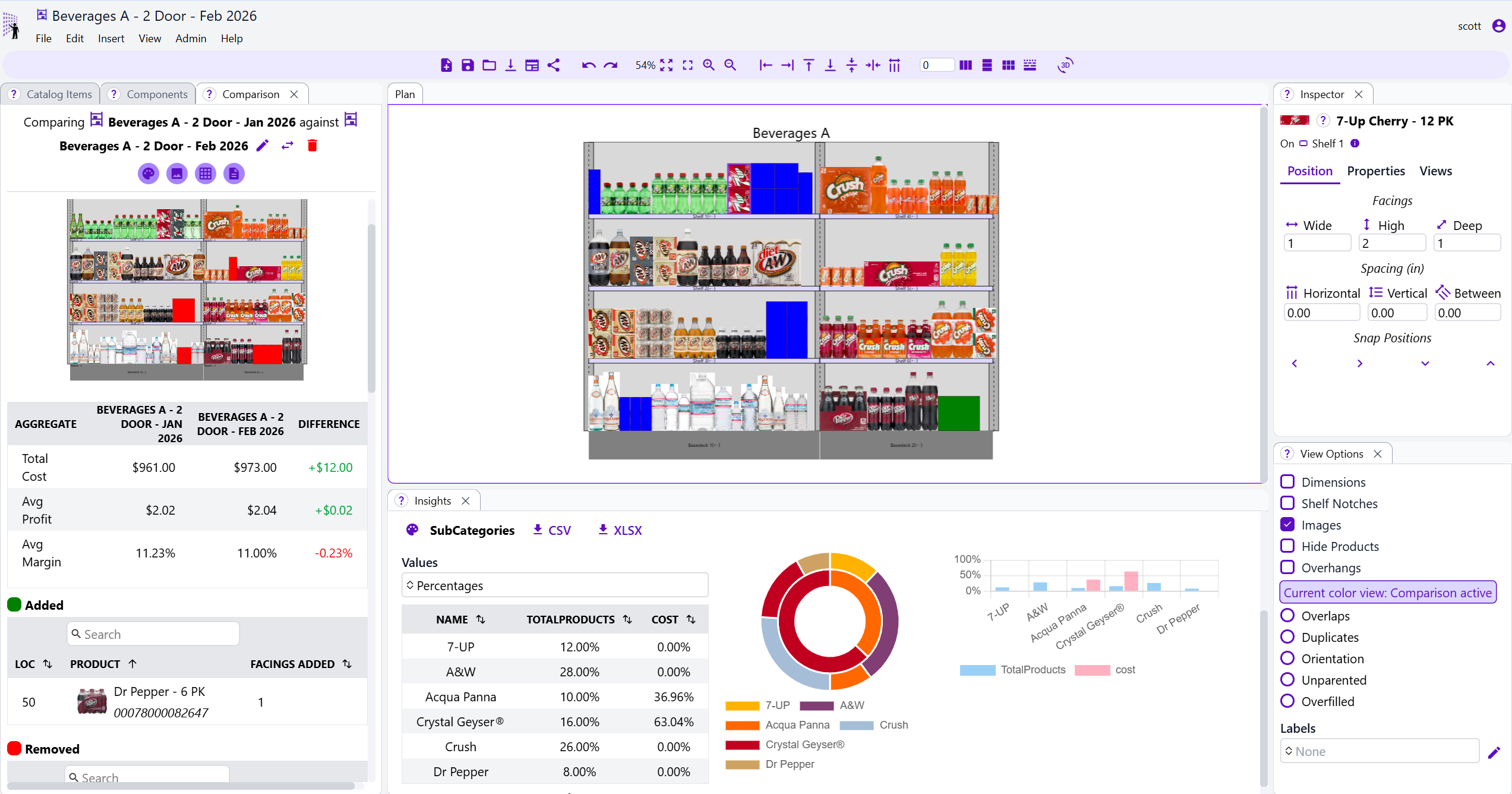1512x794 pixels.
Task: Enable the Images view option
Action: 1288,524
